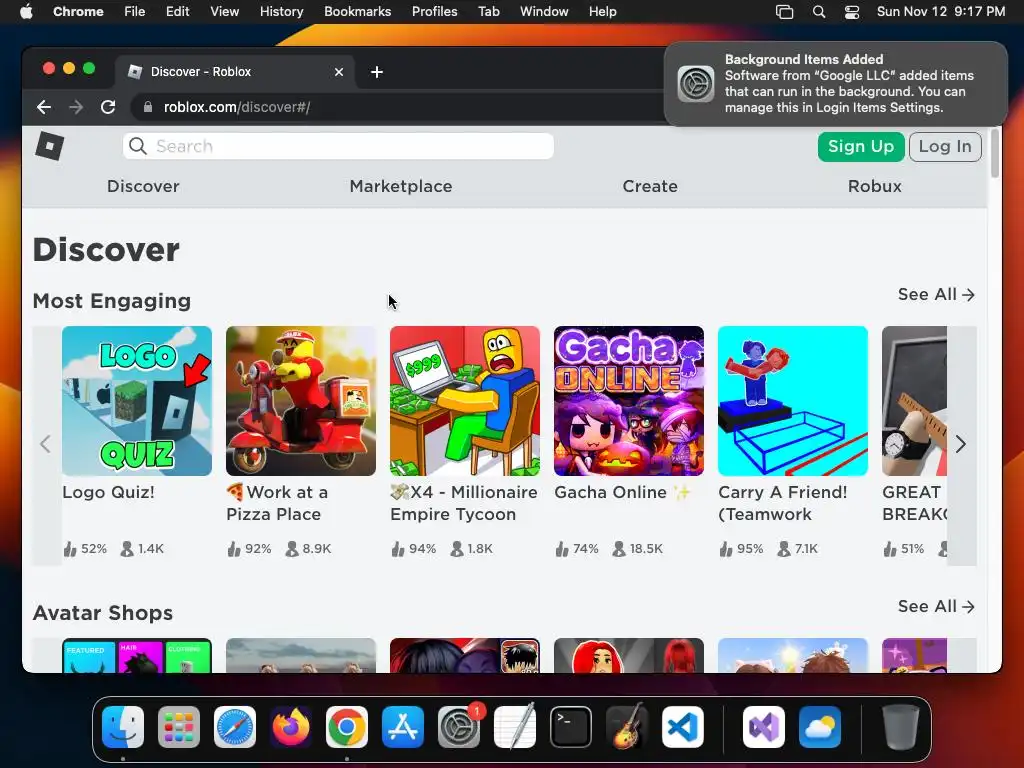Click the Pizza Place scooter thumbnail
The height and width of the screenshot is (768, 1024).
pos(301,401)
